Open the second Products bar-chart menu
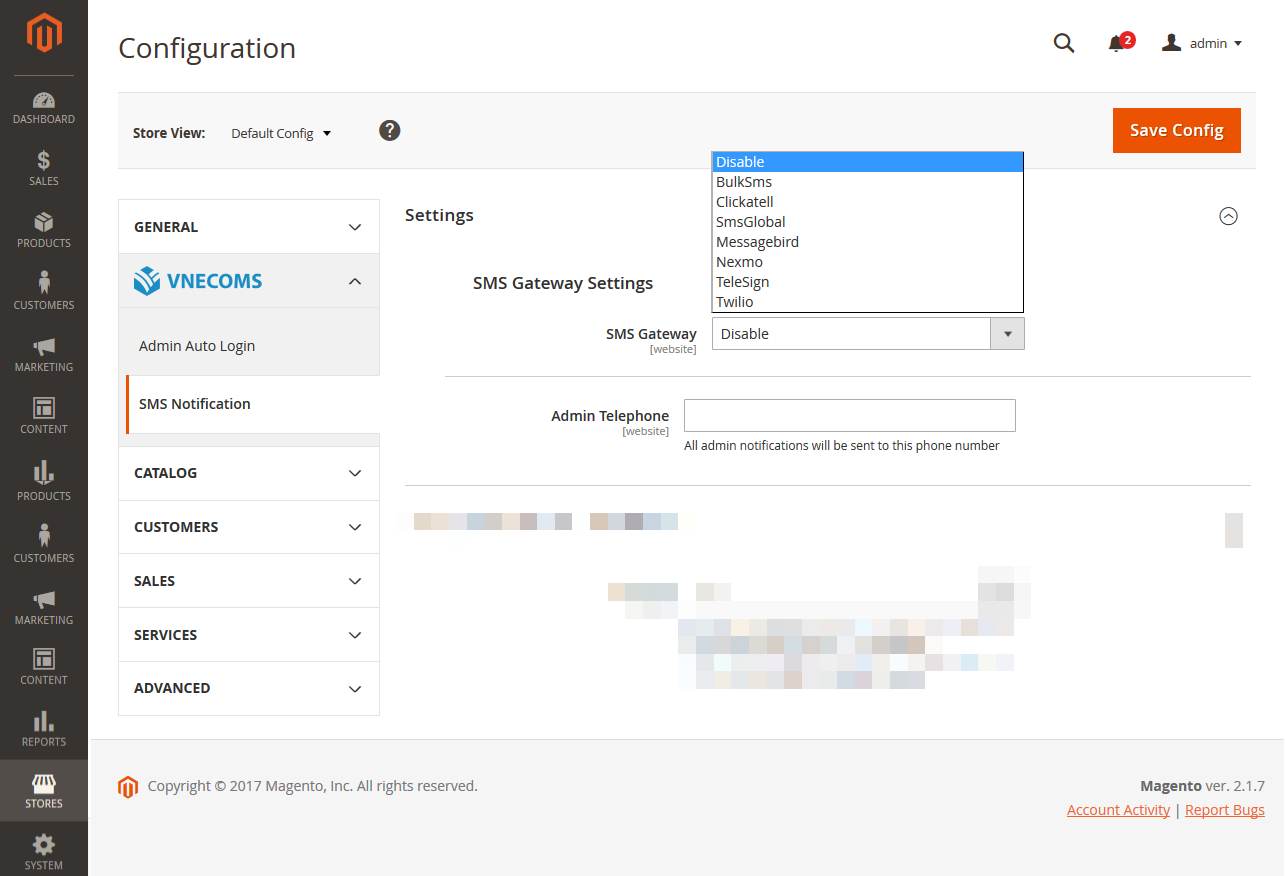 tap(44, 481)
